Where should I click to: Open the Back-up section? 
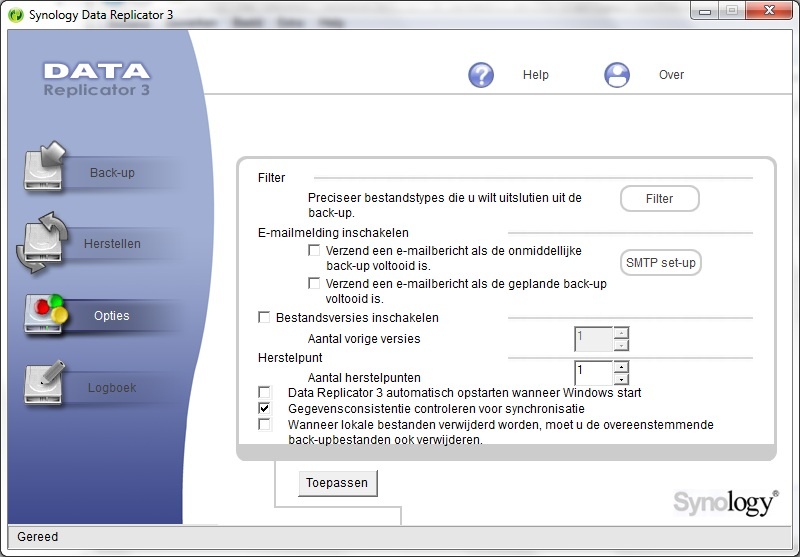coord(112,173)
